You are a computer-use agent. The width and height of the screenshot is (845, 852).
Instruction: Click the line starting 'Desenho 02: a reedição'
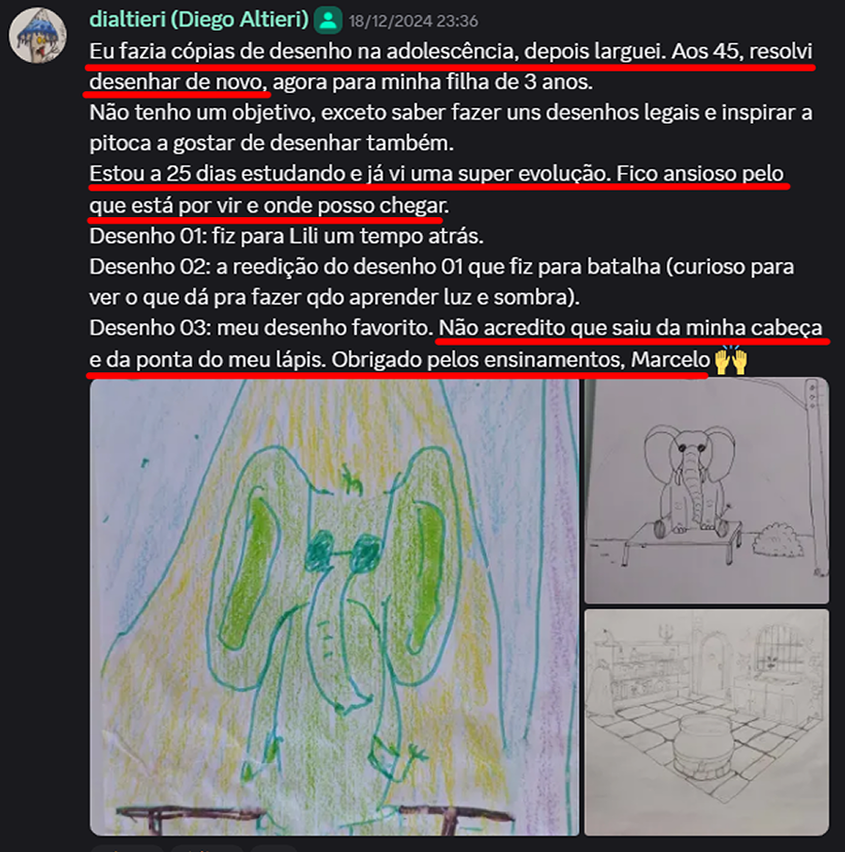pyautogui.click(x=441, y=267)
